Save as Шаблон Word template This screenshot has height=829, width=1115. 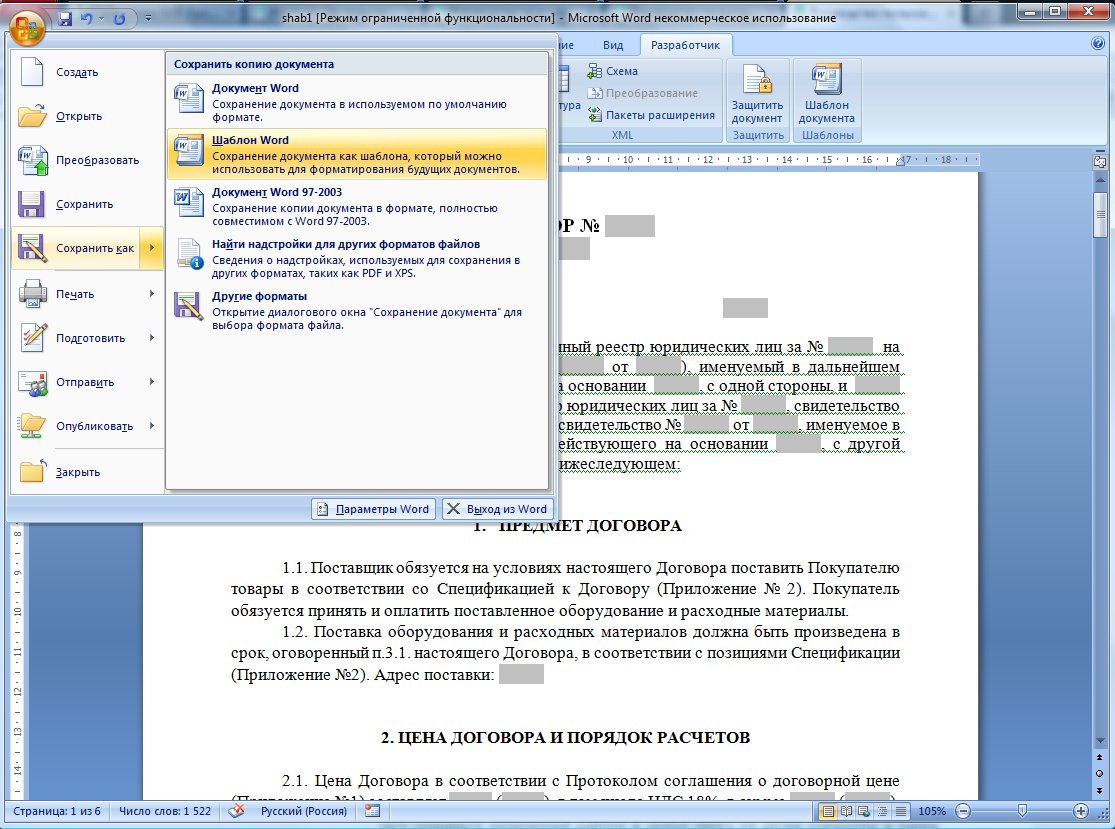click(x=357, y=154)
